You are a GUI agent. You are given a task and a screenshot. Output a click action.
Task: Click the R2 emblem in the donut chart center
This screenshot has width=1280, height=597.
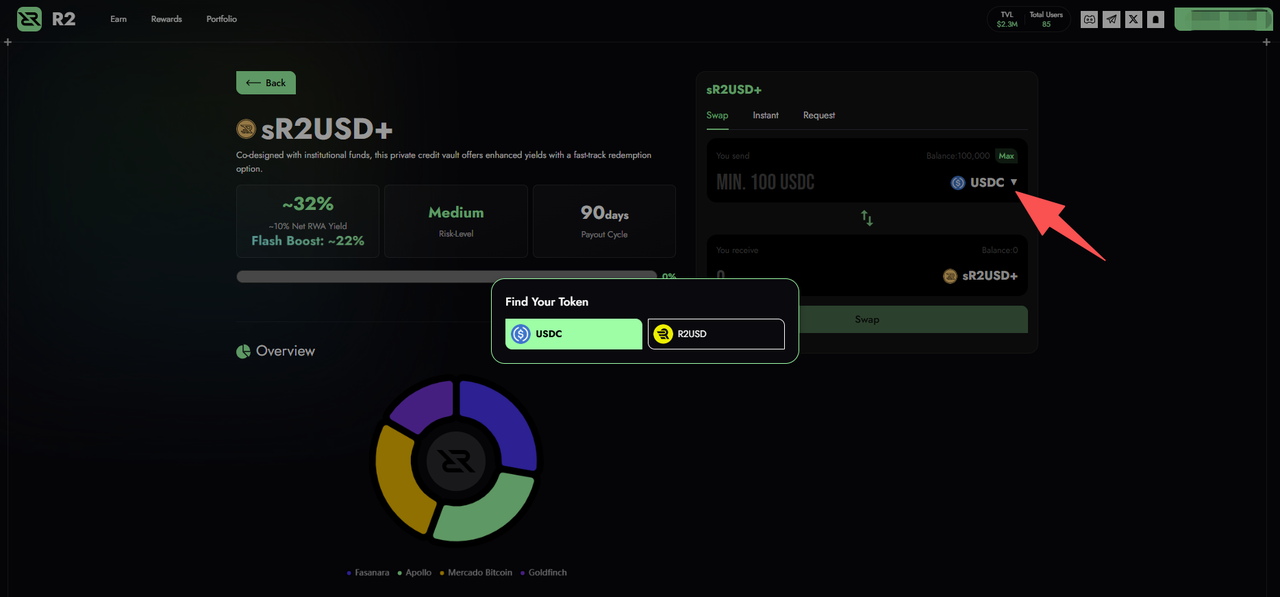click(x=456, y=461)
